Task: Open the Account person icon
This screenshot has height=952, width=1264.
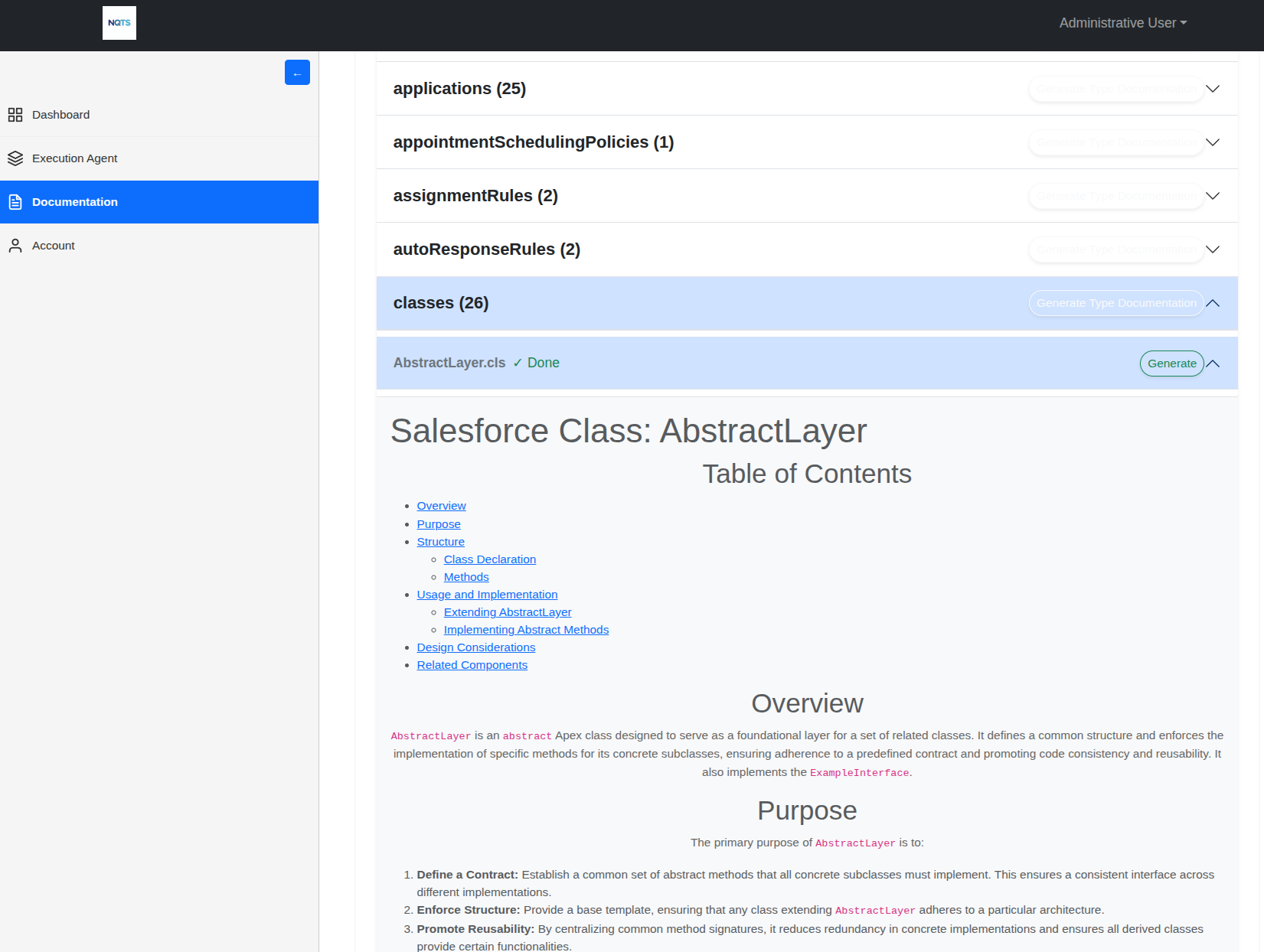Action: click(x=15, y=245)
